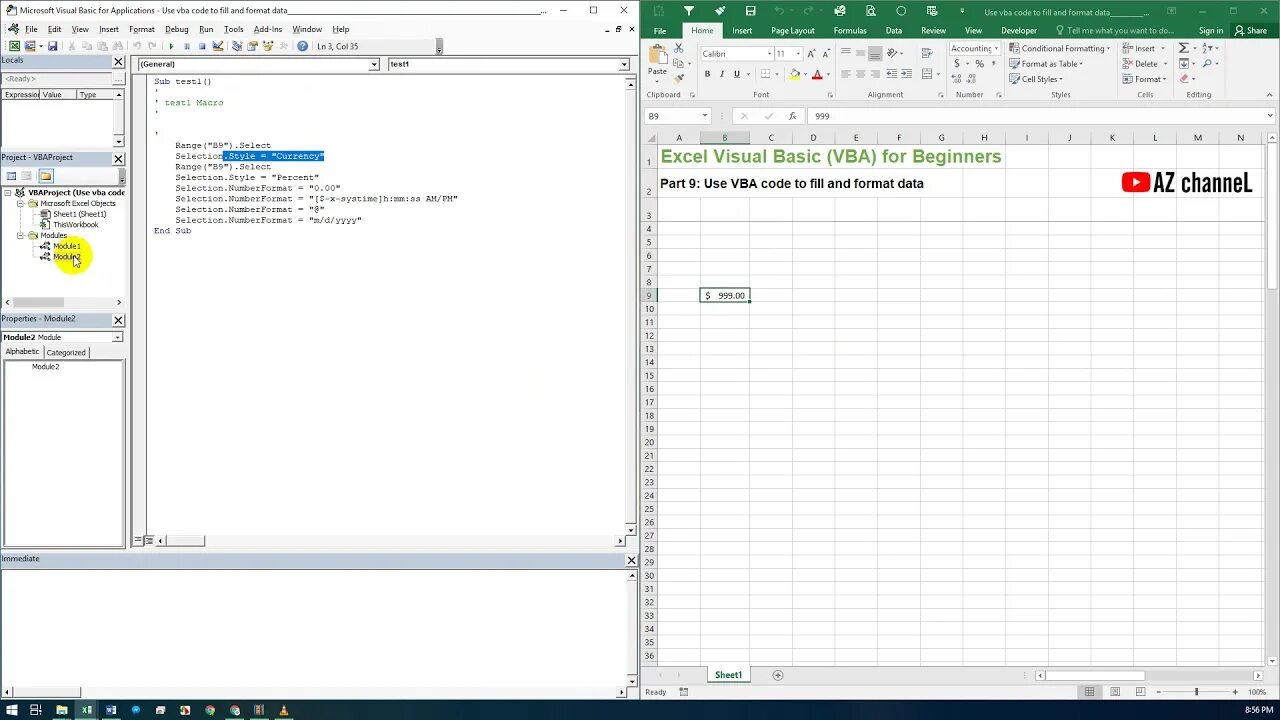1280x720 pixels.
Task: Open the Calibri font name dropdown
Action: click(x=769, y=54)
